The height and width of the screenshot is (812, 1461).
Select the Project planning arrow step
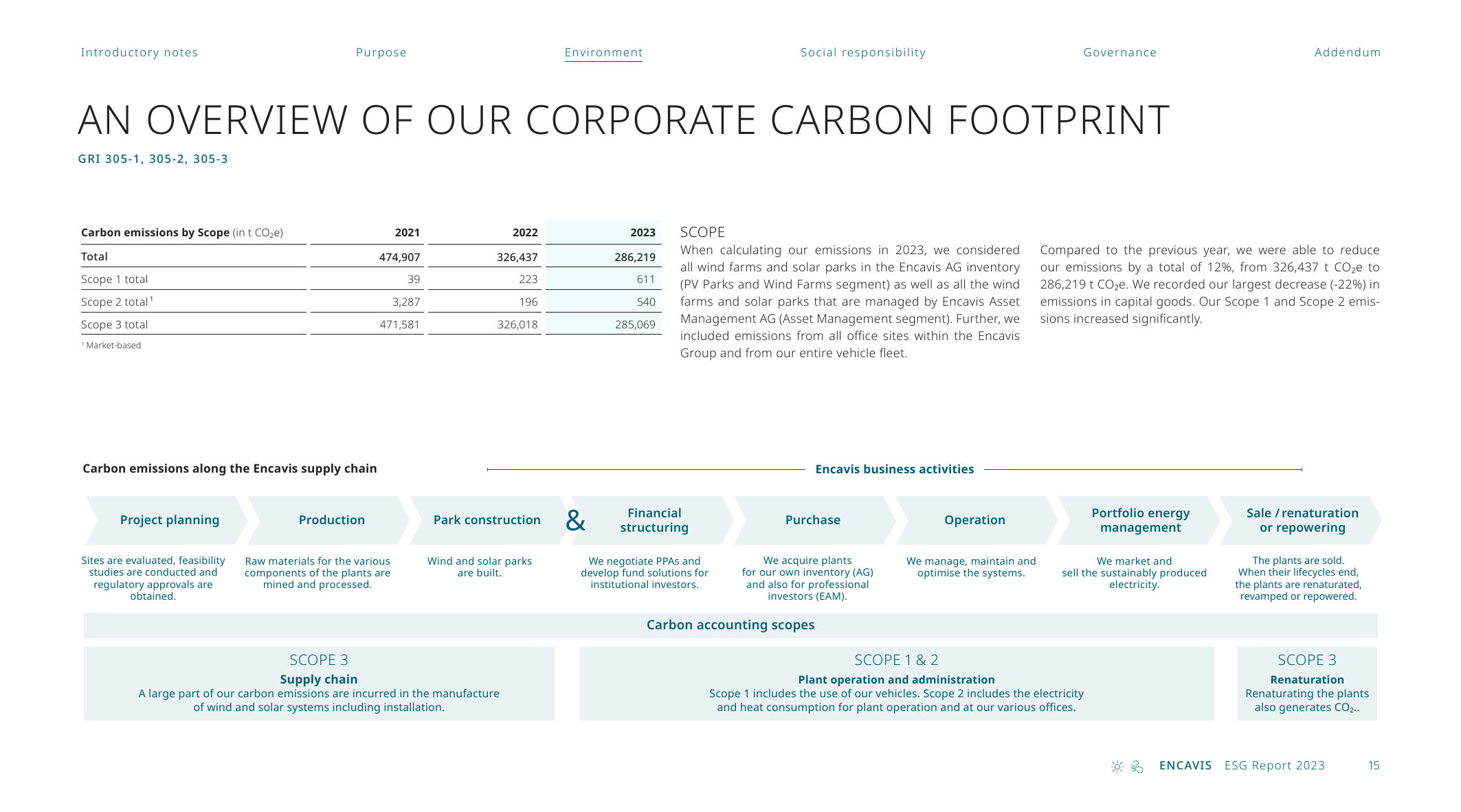click(166, 520)
